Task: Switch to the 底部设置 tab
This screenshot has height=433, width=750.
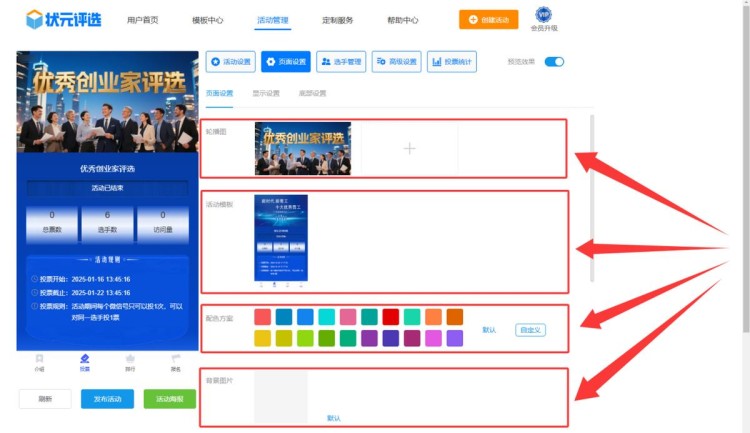Action: pyautogui.click(x=312, y=93)
